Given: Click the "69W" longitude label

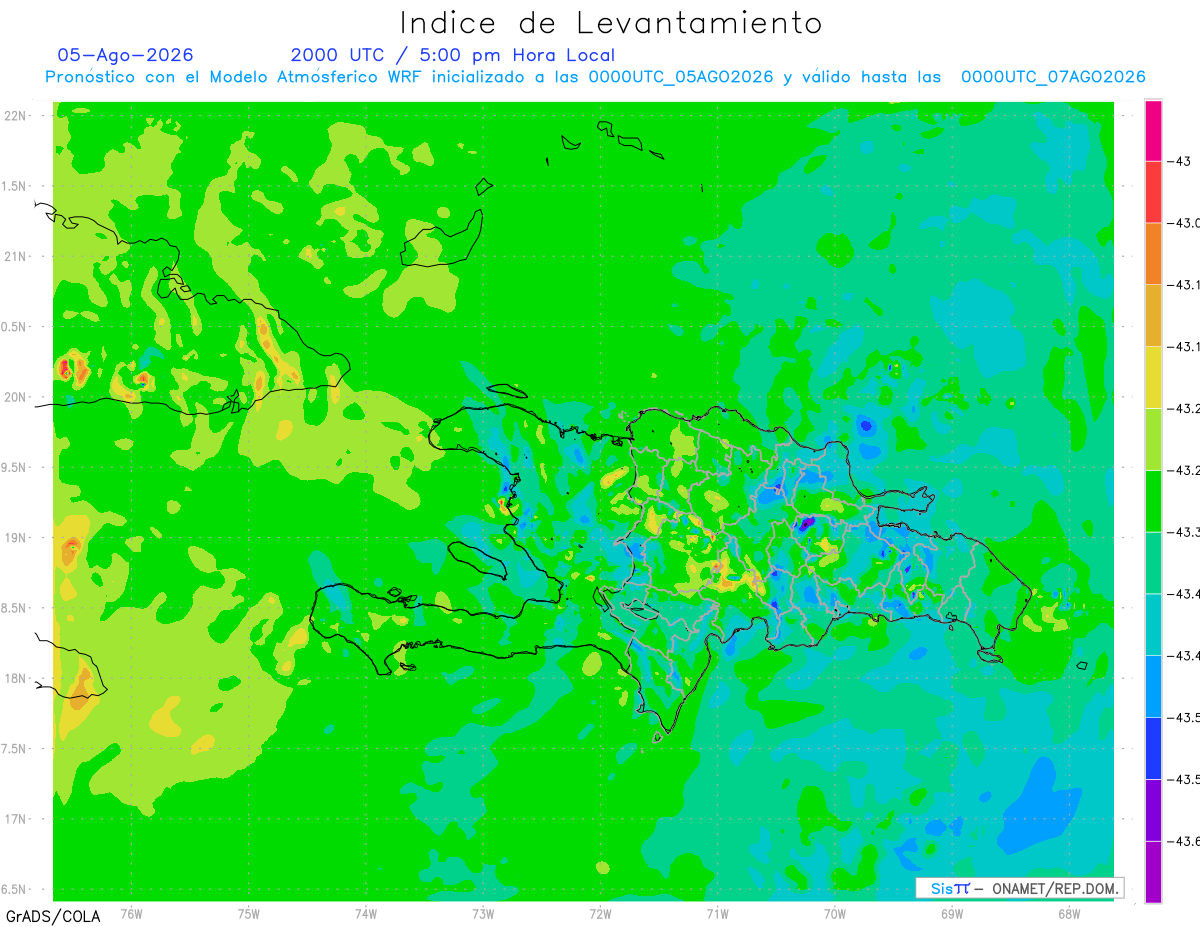Looking at the screenshot, I should 952,913.
